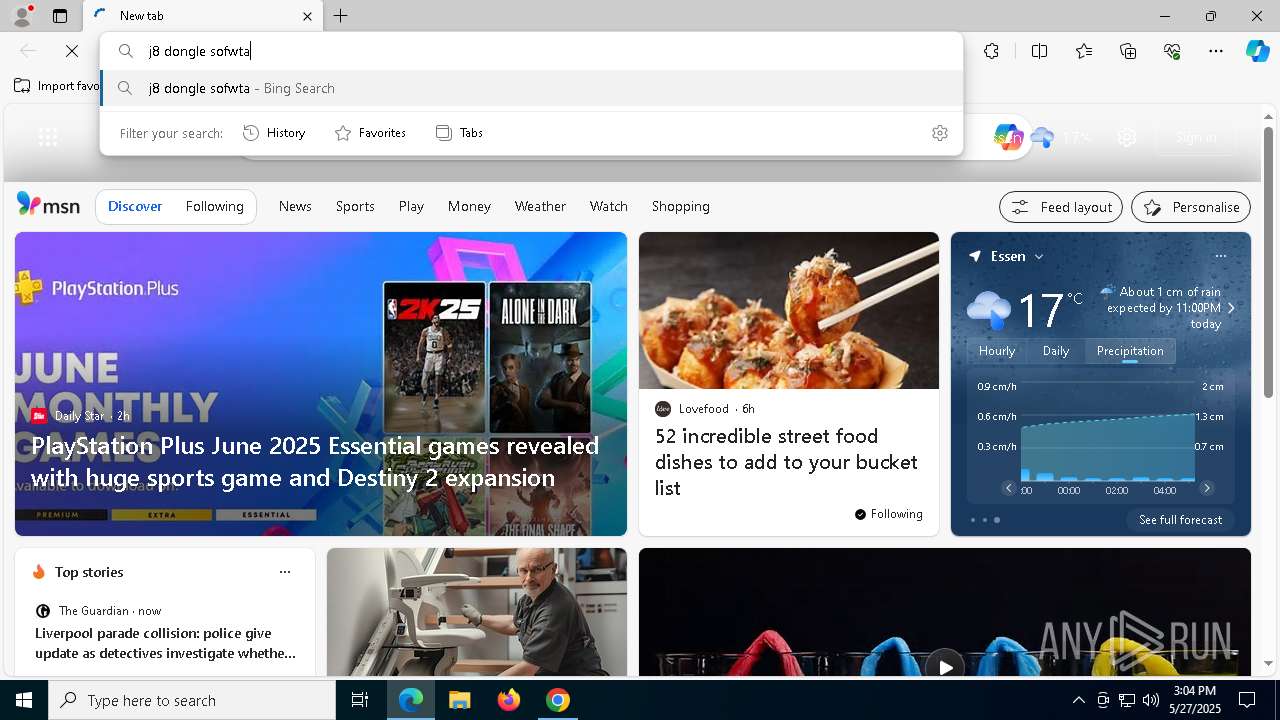This screenshot has height=720, width=1280.
Task: Switch to the Following feed tab
Action: (214, 206)
